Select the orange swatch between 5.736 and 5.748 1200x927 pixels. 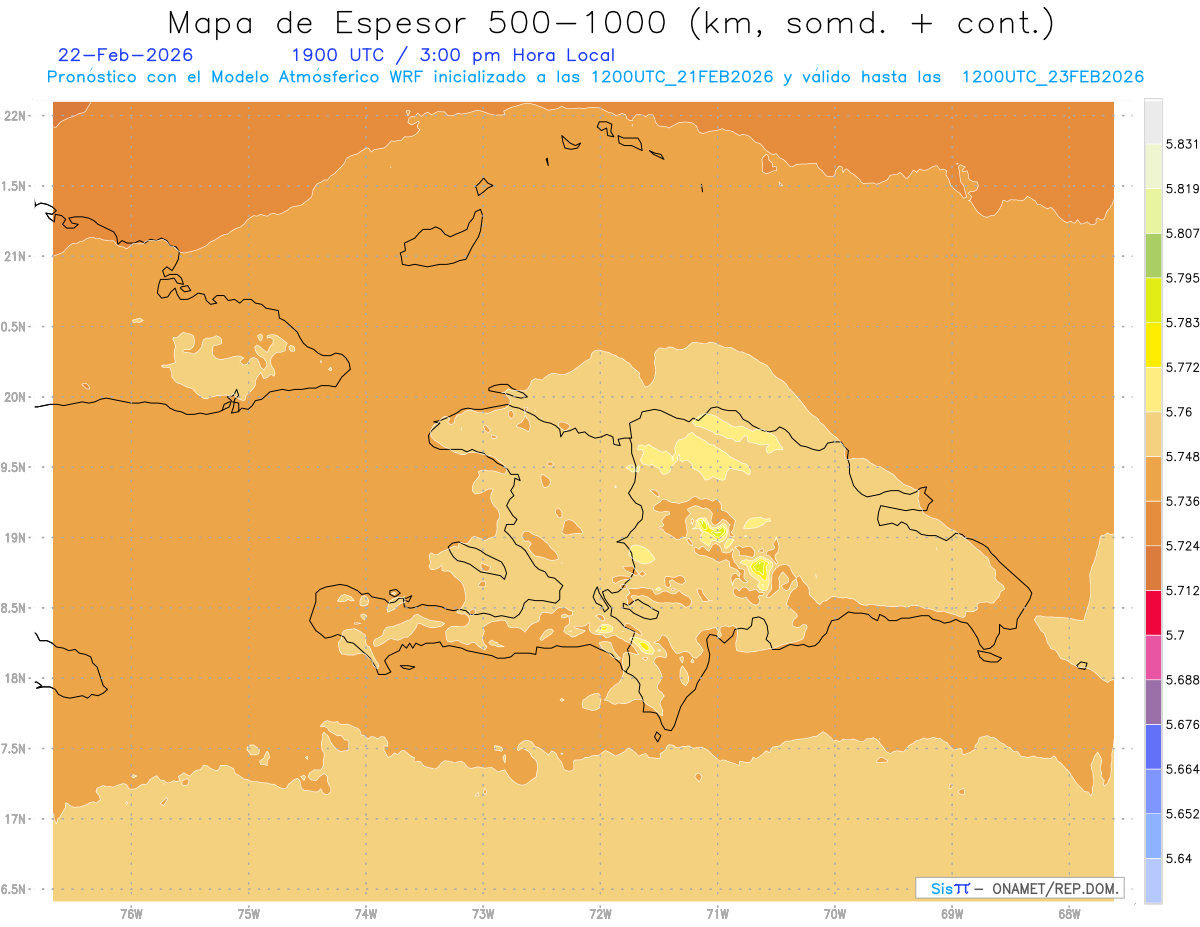(x=1153, y=479)
